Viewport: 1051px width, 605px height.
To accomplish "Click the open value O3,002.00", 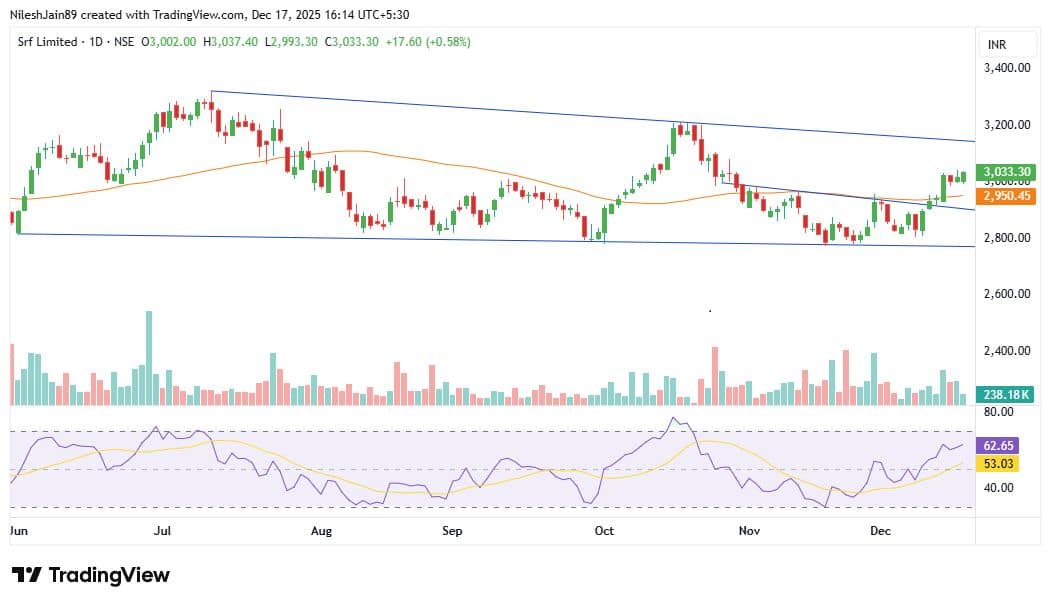I will (168, 42).
